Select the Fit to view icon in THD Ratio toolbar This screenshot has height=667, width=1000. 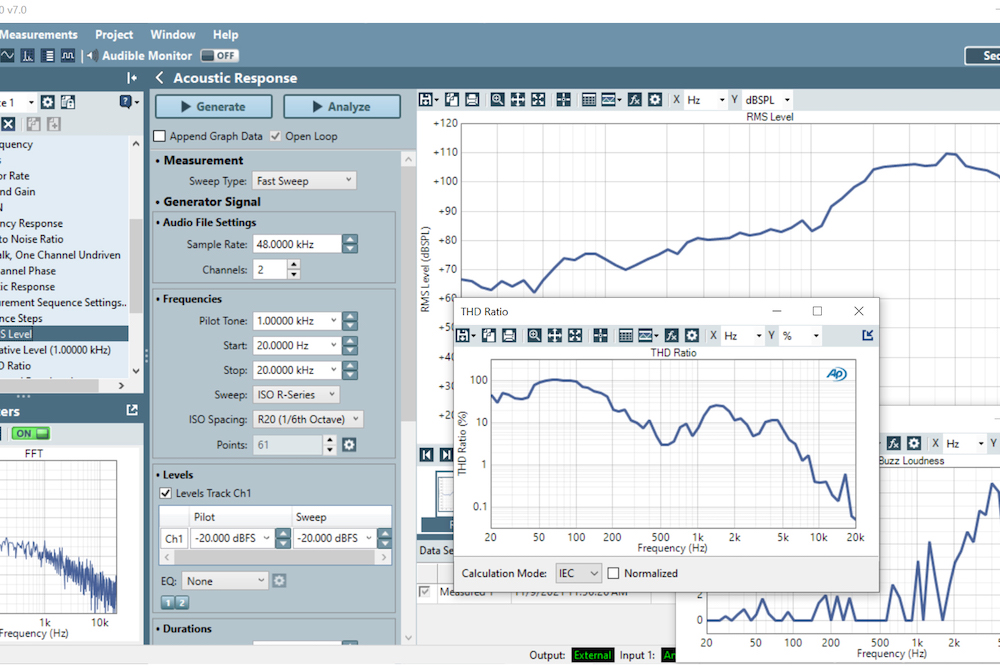tap(574, 335)
